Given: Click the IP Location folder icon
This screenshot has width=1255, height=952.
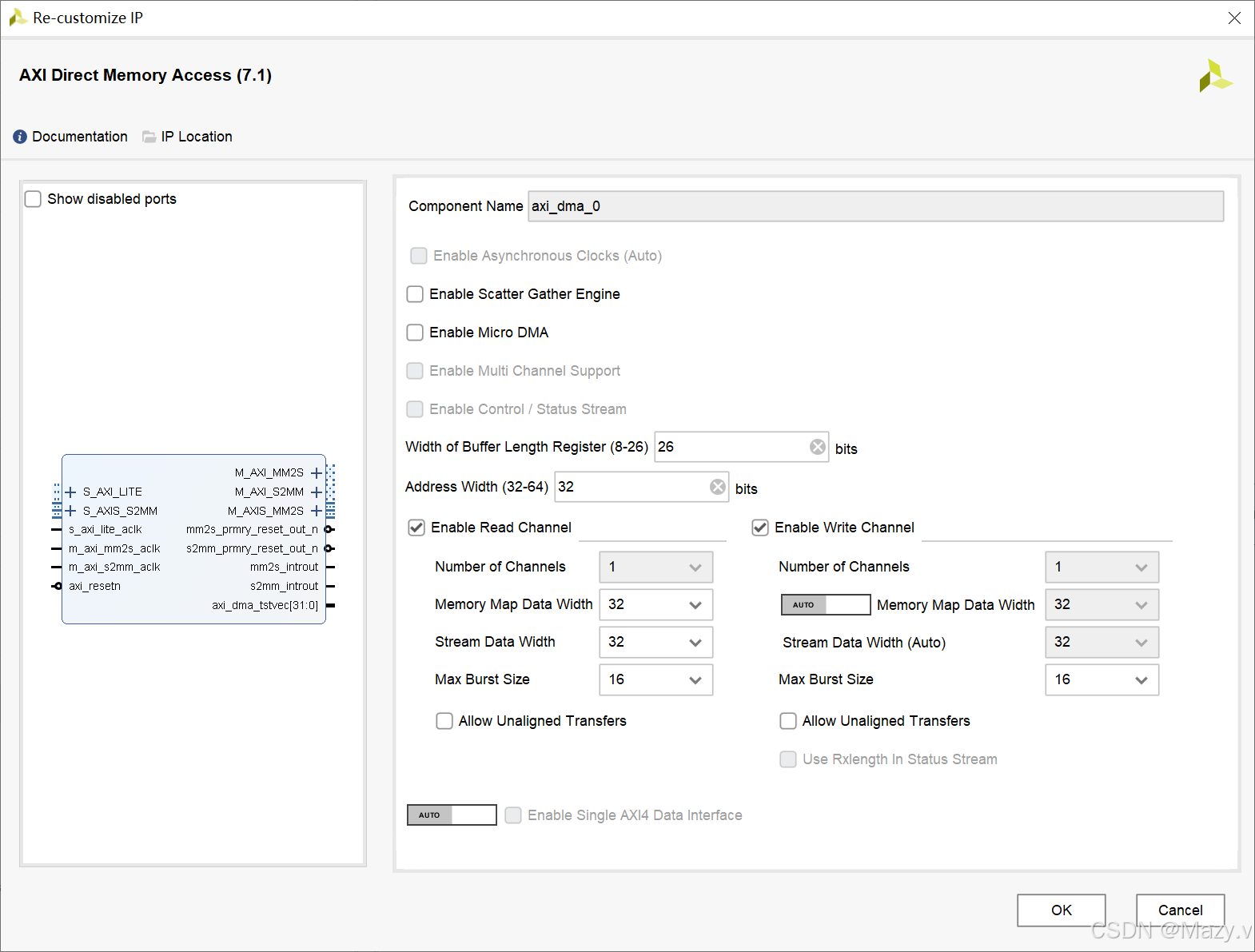Looking at the screenshot, I should point(149,137).
